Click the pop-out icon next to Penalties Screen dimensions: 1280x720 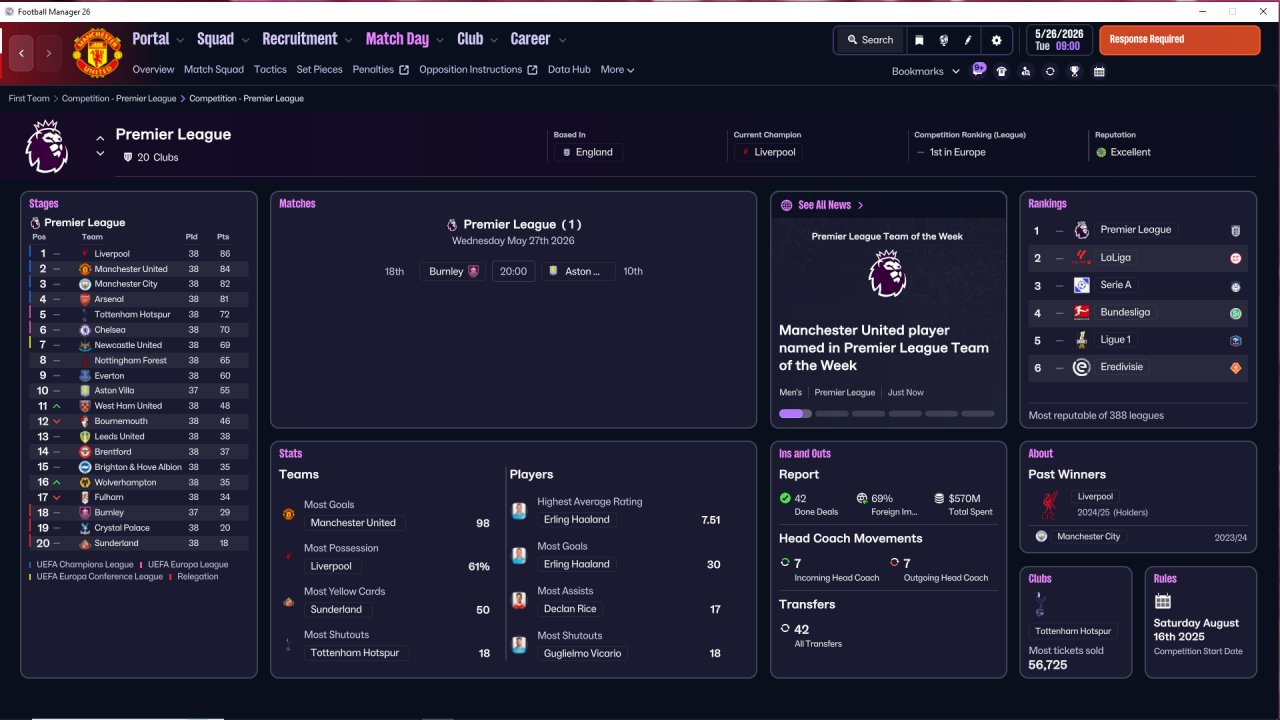pyautogui.click(x=404, y=70)
